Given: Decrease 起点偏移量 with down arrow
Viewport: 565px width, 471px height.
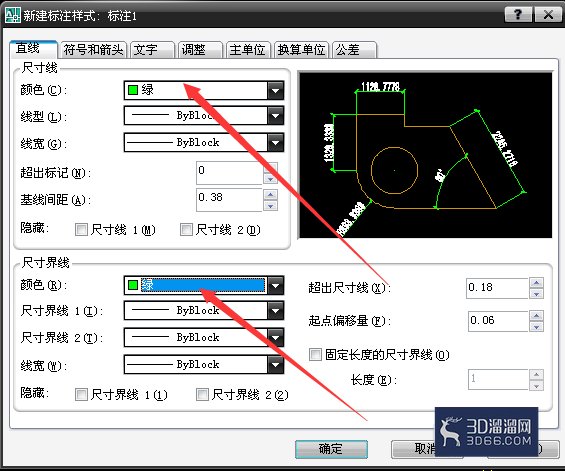Looking at the screenshot, I should [537, 327].
